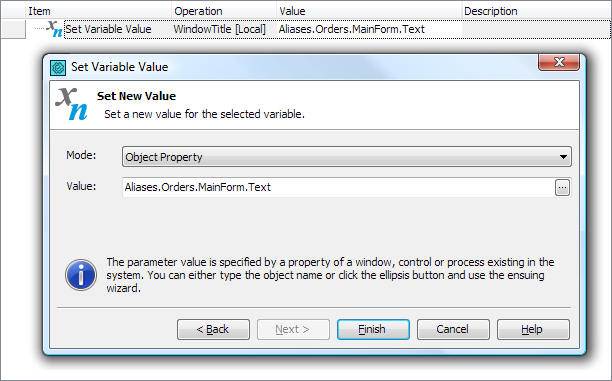Click the Value input field in dialog
Viewport: 612px width, 381px height.
pos(338,187)
